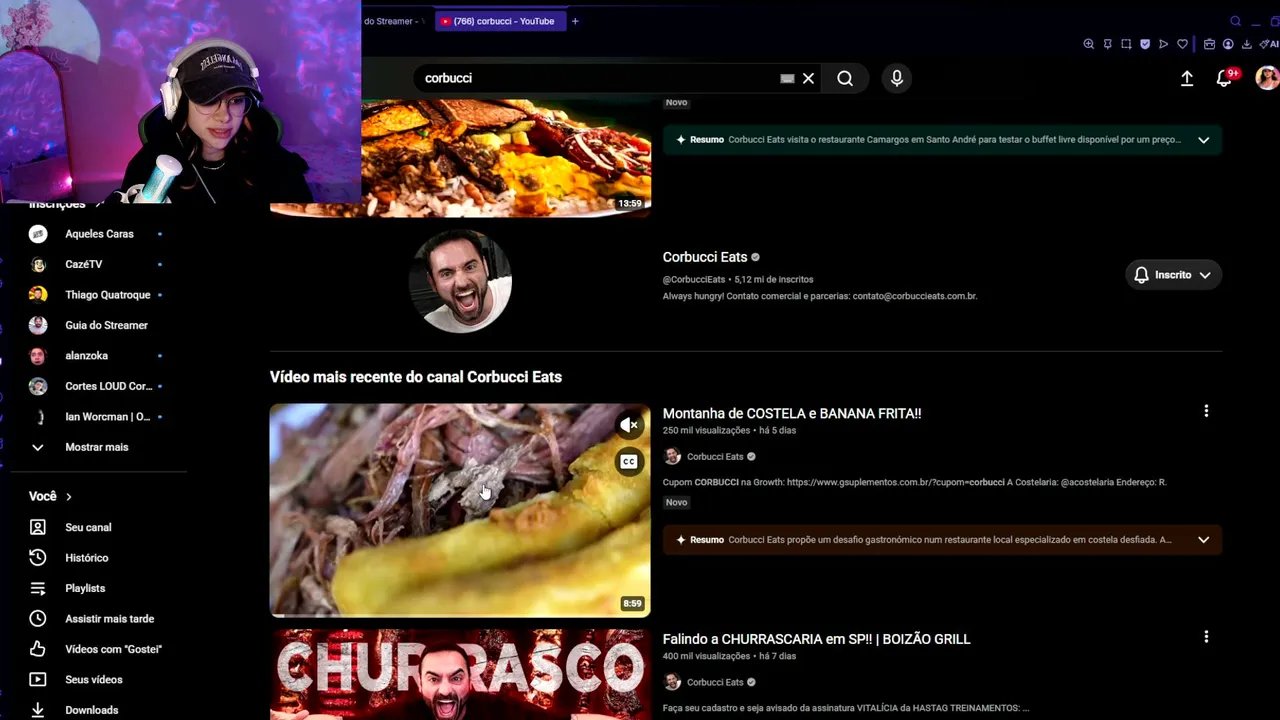Click the browser search icon near window controls

pos(1236,21)
